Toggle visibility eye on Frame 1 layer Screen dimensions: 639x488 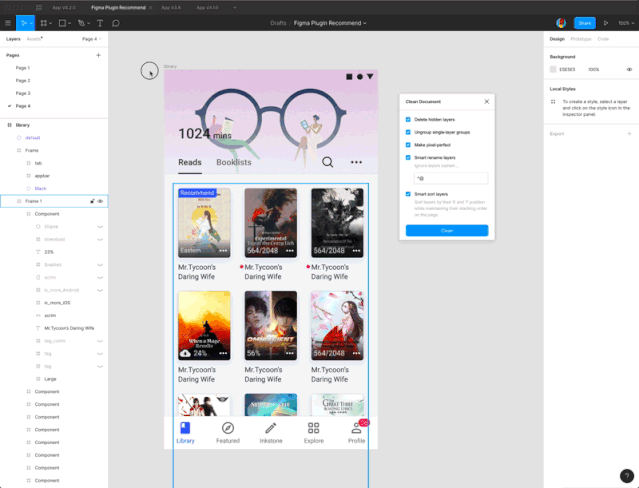pos(100,201)
